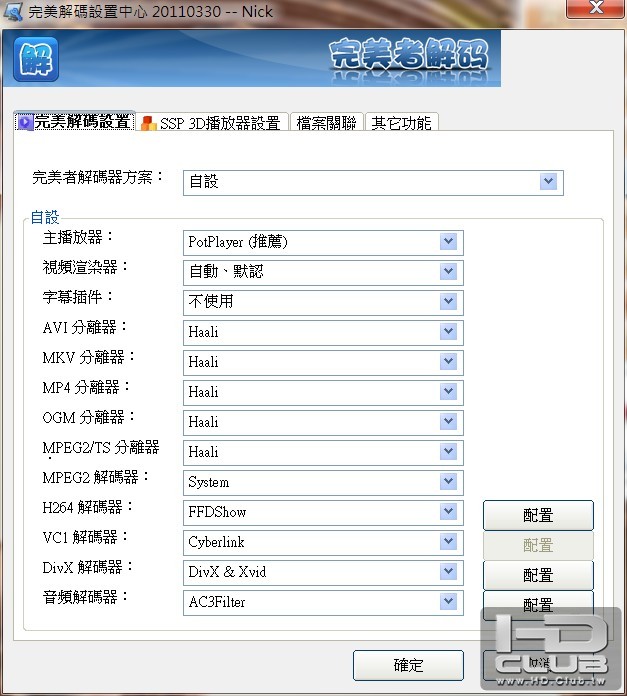This screenshot has height=696, width=627.
Task: Click the 音頻解碼器 label
Action: 85,597
